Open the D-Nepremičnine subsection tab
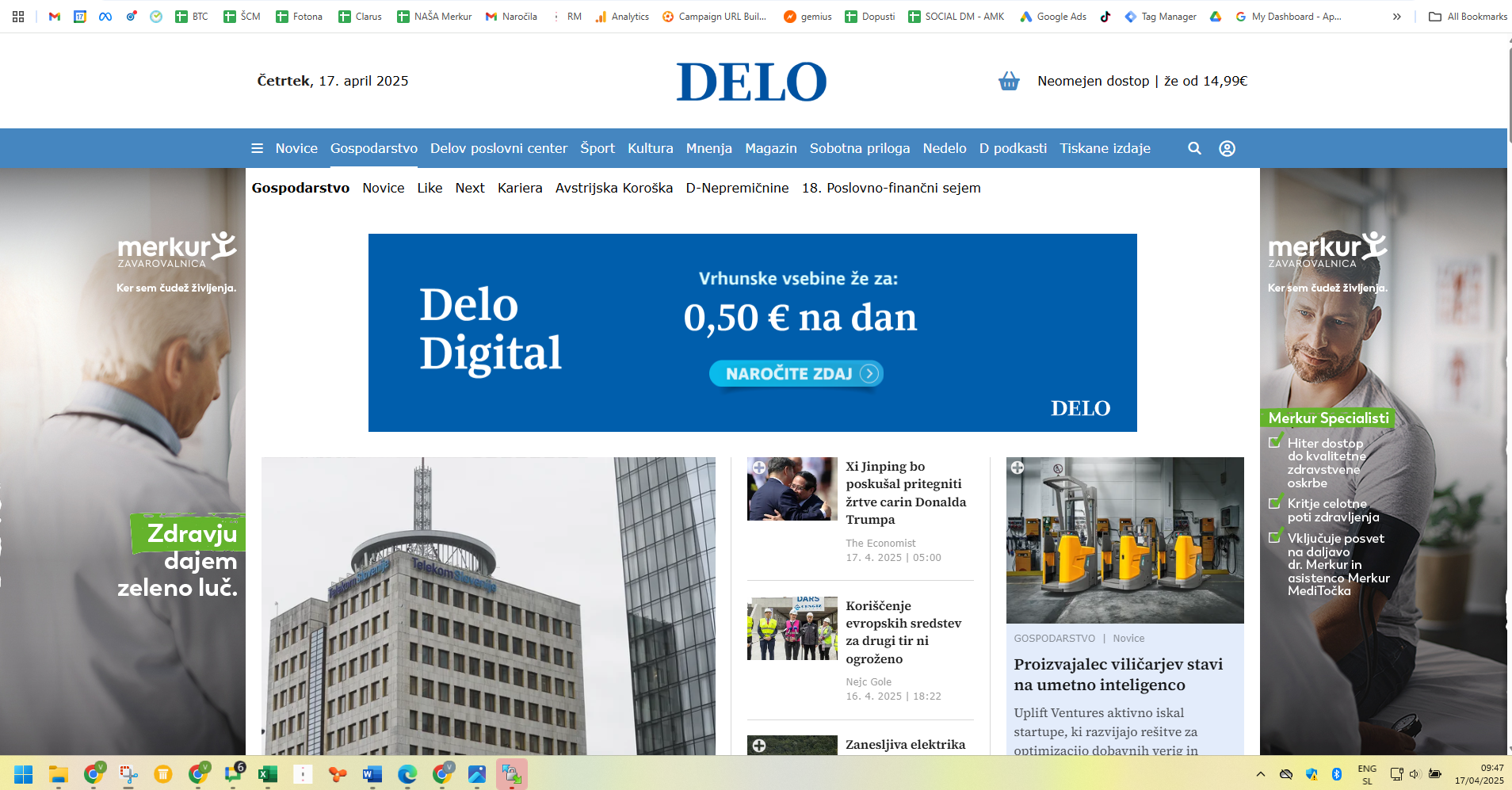The height and width of the screenshot is (790, 1512). [737, 188]
